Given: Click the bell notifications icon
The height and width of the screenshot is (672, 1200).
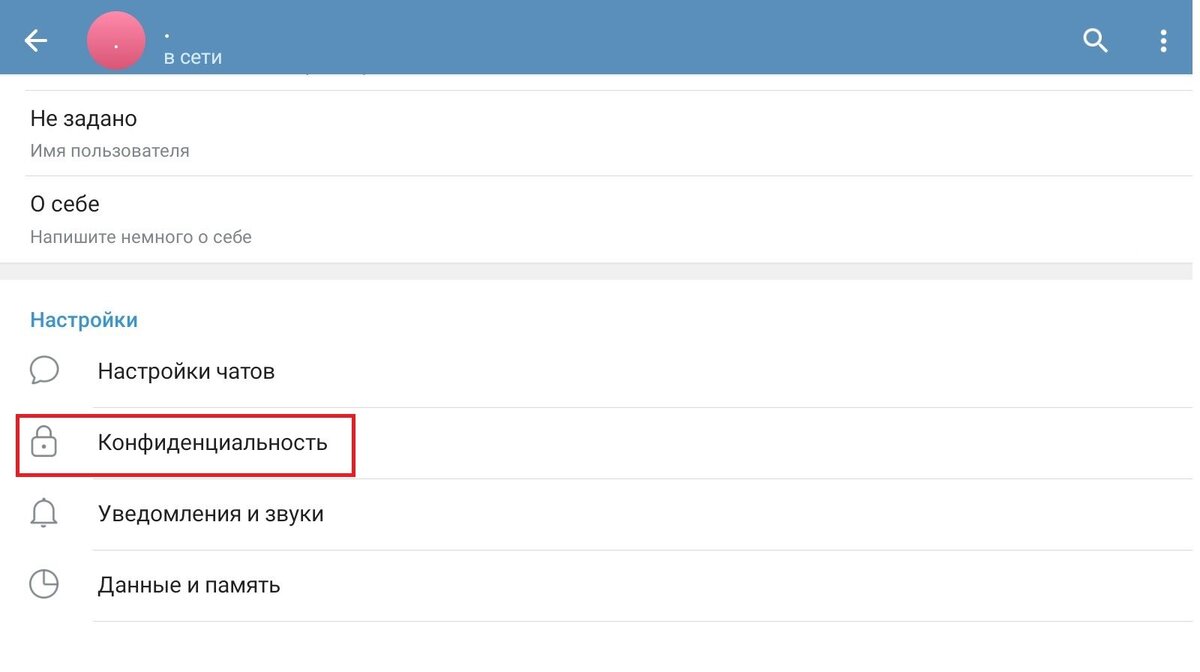Looking at the screenshot, I should point(44,514).
